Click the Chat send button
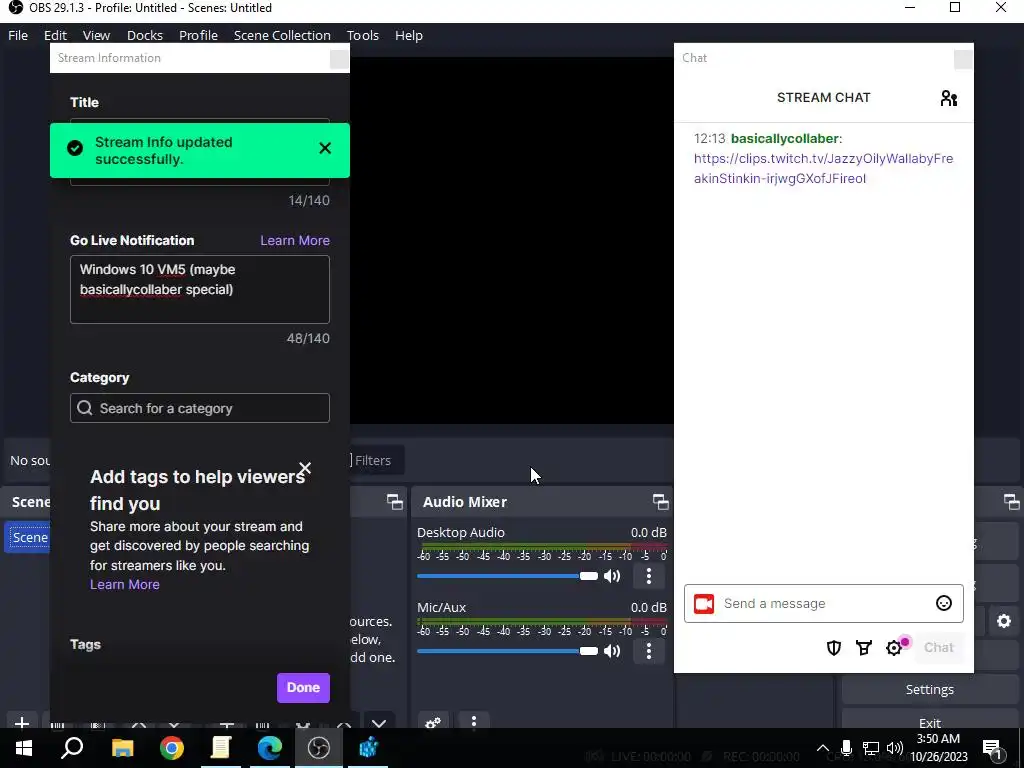 [x=938, y=648]
